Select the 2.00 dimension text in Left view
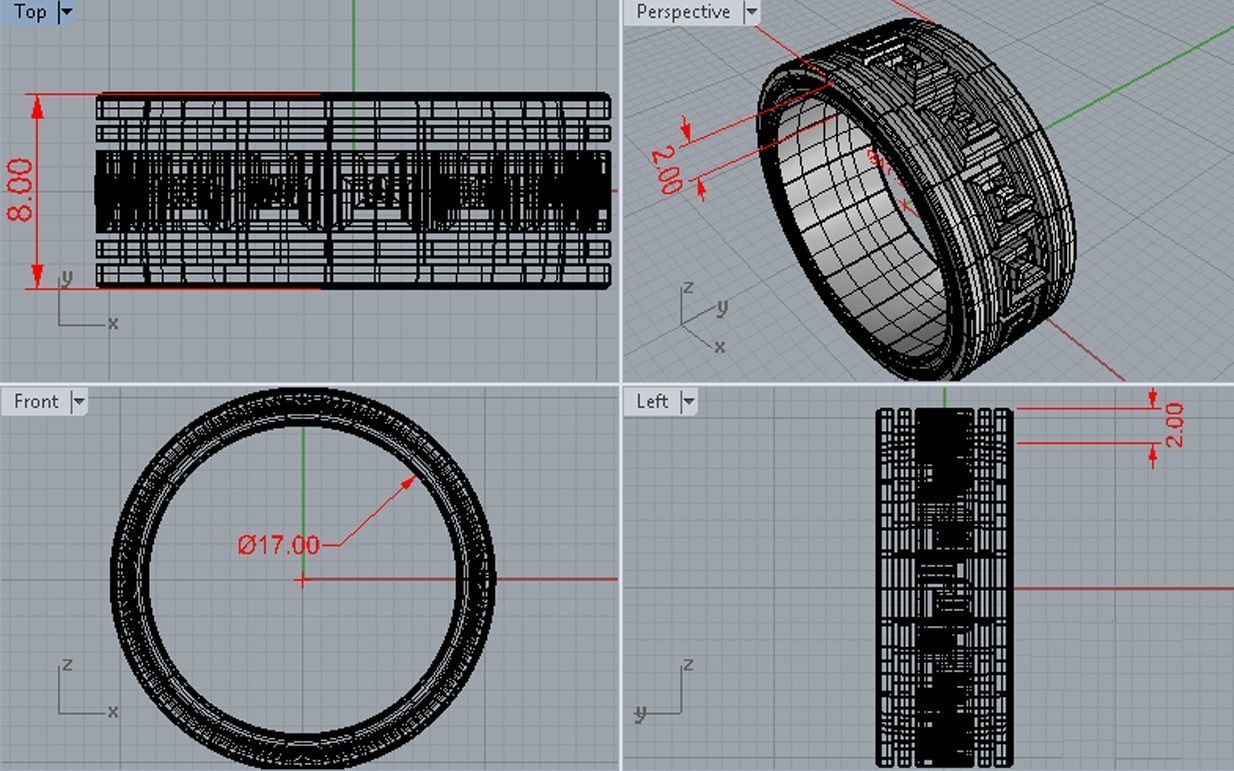1234x771 pixels. coord(1174,425)
